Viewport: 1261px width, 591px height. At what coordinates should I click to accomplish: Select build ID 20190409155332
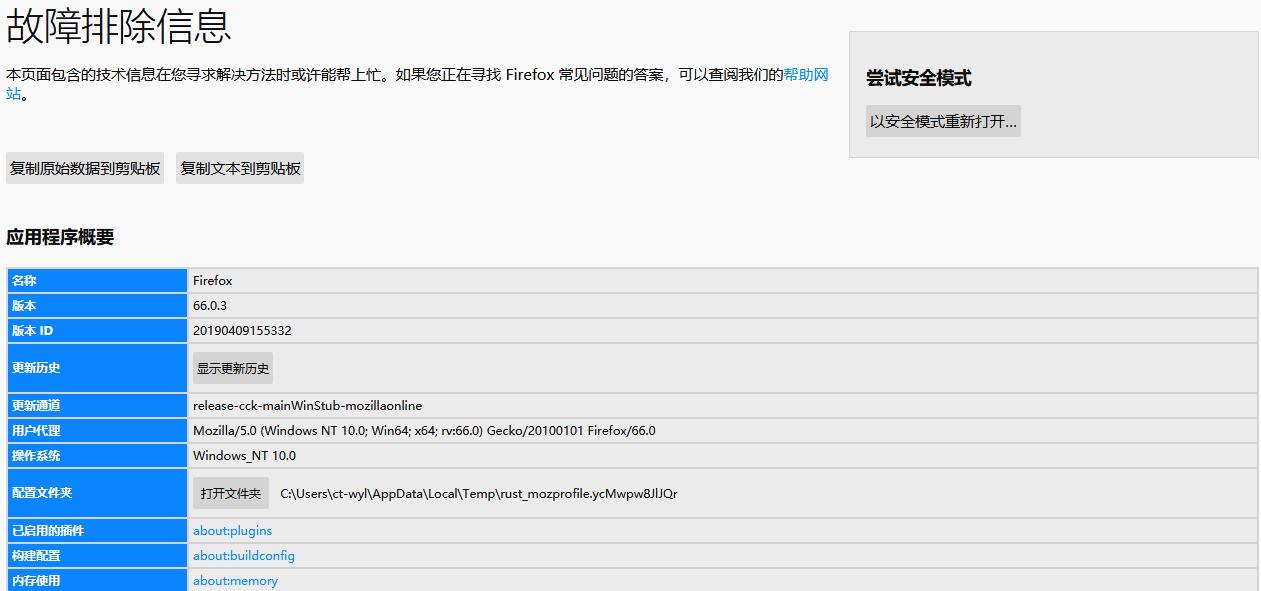click(242, 331)
